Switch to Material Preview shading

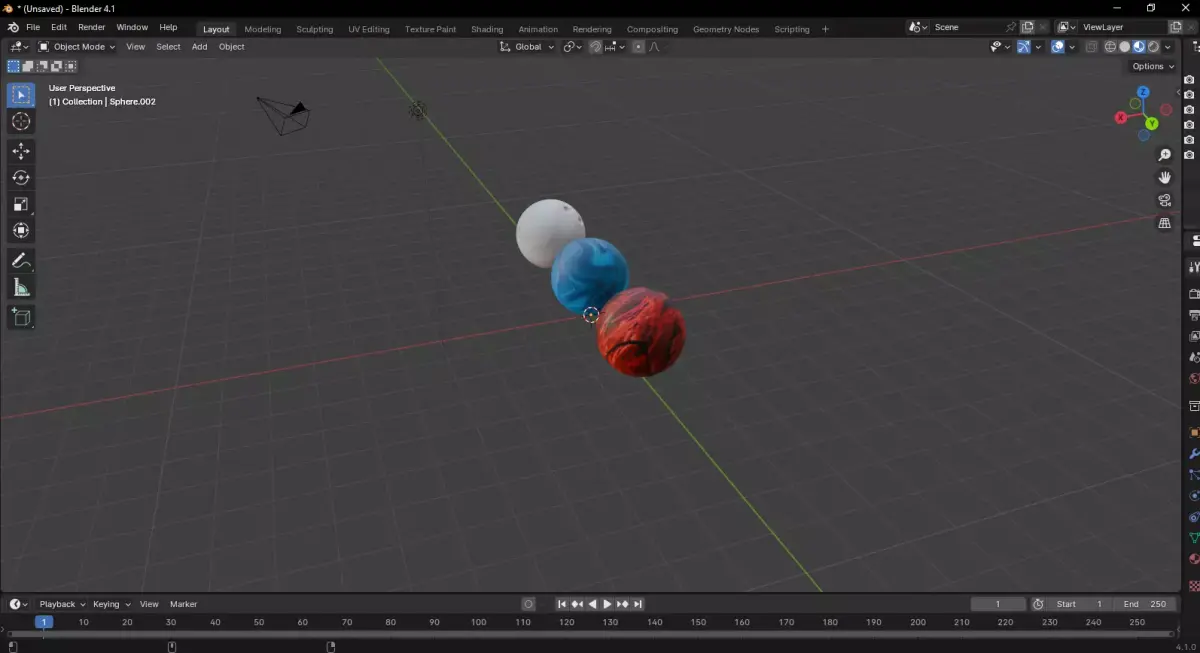pyautogui.click(x=1138, y=47)
